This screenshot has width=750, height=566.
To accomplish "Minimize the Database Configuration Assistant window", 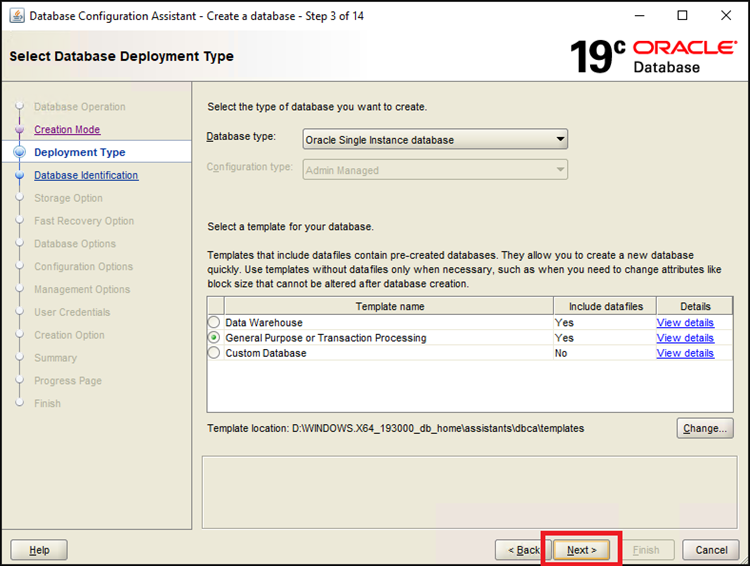I will (x=640, y=16).
